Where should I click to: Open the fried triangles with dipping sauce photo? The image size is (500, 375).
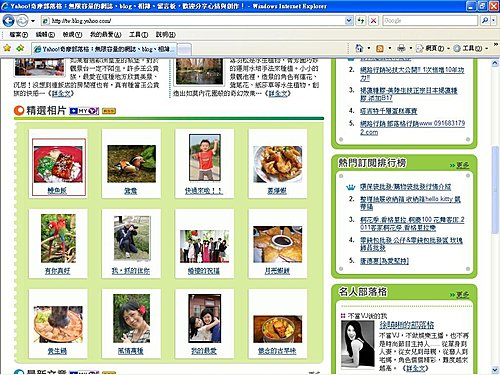[x=277, y=244]
